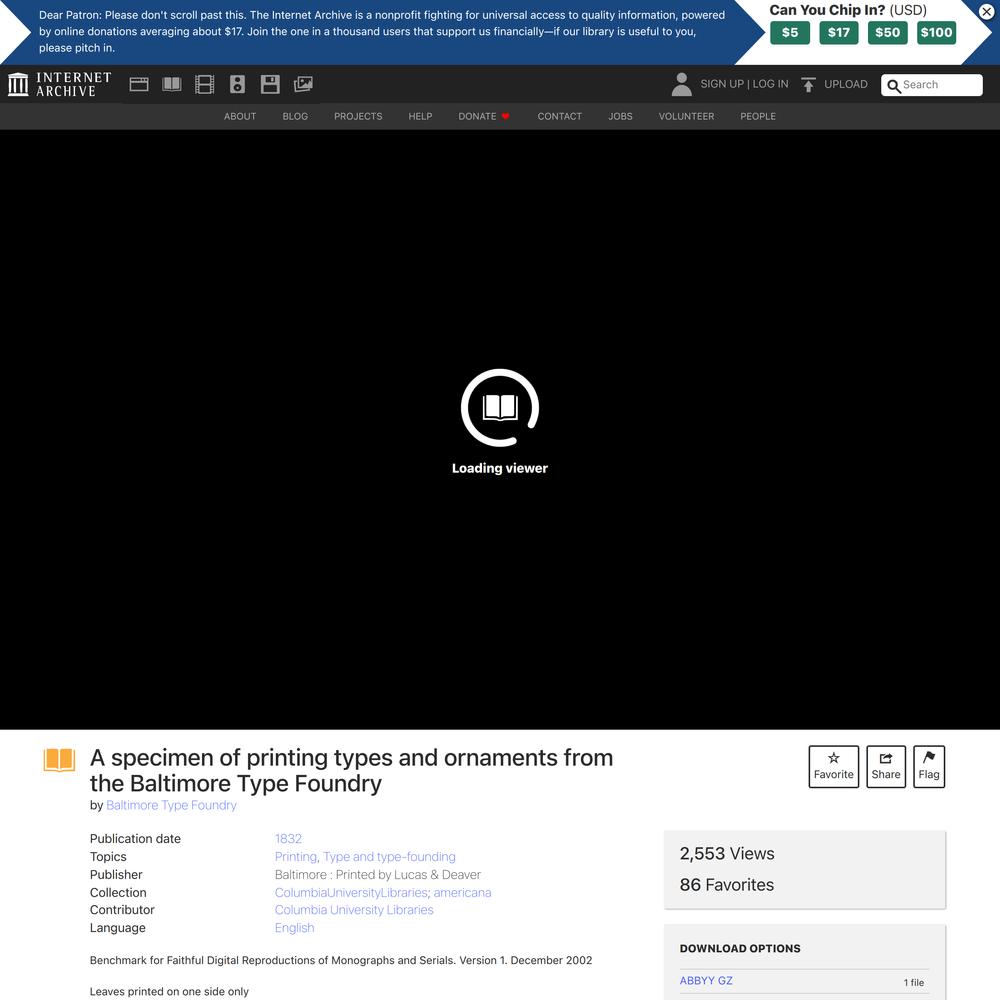This screenshot has width=1000, height=1000.
Task: Open the Texts book icon
Action: click(x=172, y=84)
